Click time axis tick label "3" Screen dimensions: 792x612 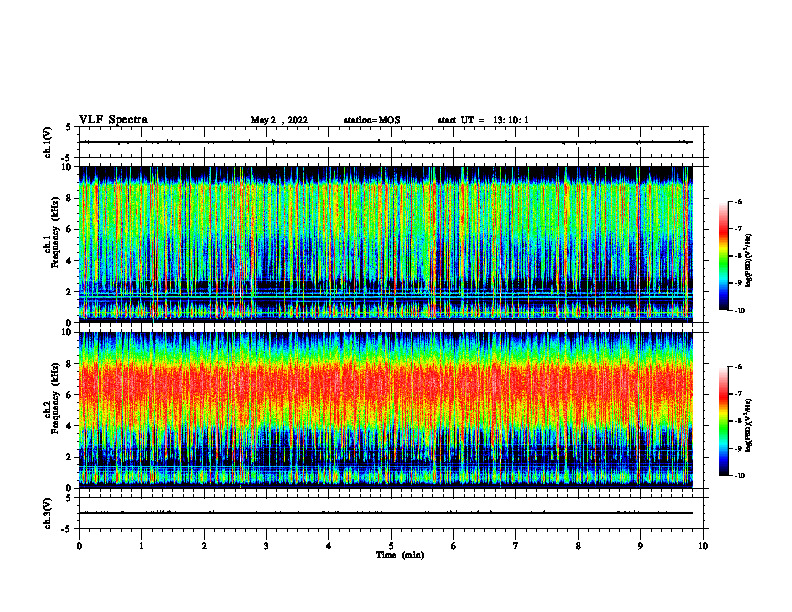coord(266,546)
